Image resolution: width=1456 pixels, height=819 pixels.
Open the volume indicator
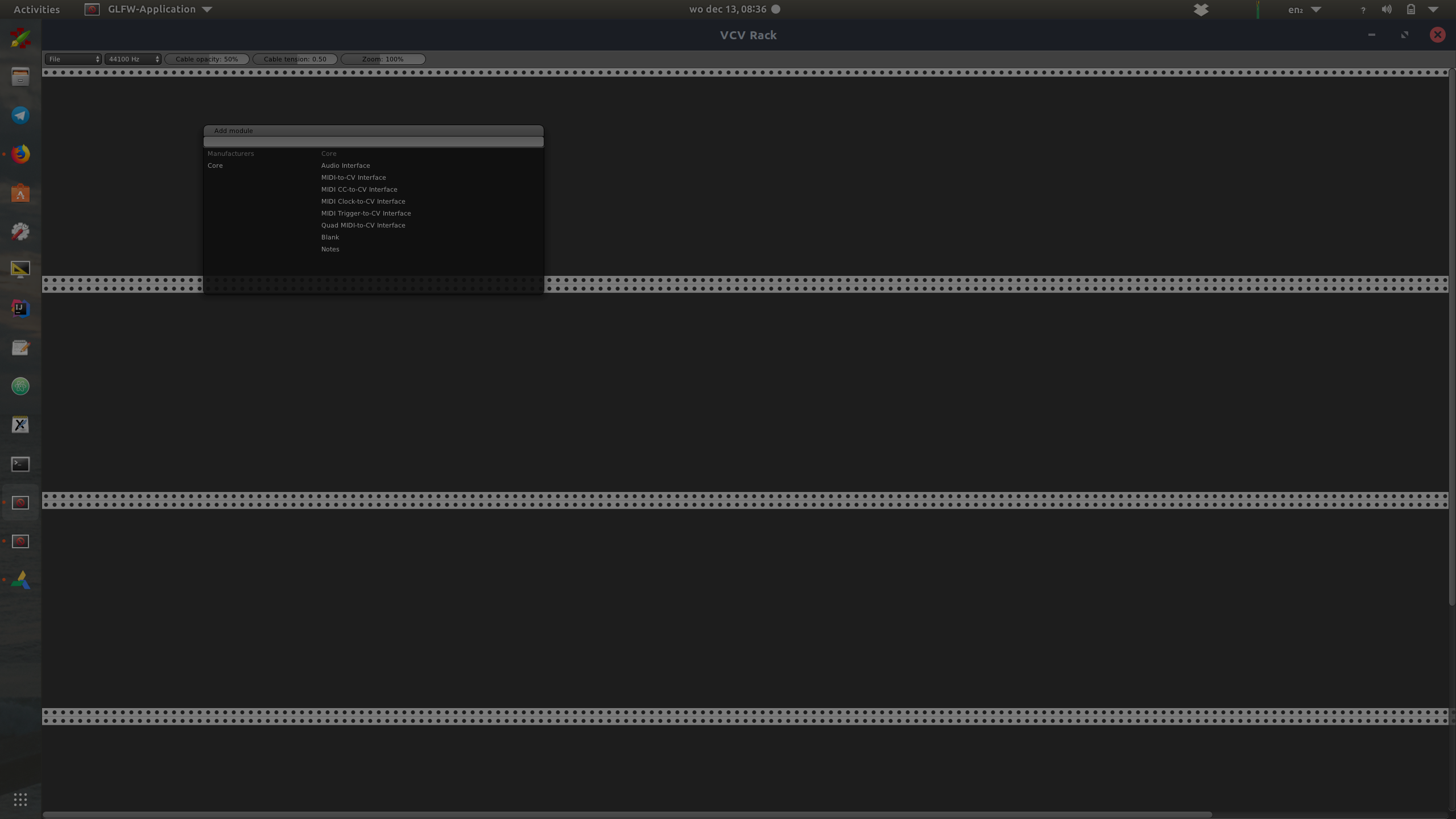1387,9
